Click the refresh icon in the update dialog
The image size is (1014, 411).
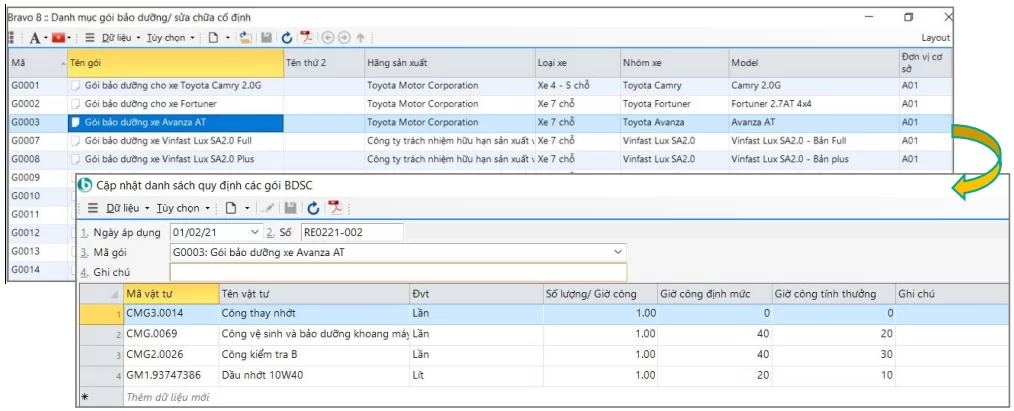[x=313, y=208]
